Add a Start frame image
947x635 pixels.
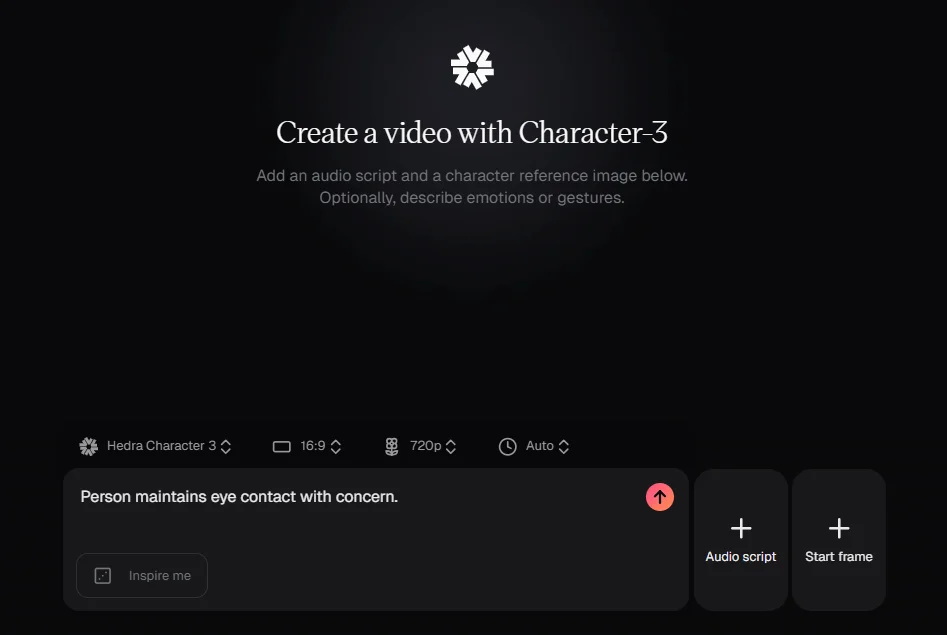pyautogui.click(x=839, y=540)
